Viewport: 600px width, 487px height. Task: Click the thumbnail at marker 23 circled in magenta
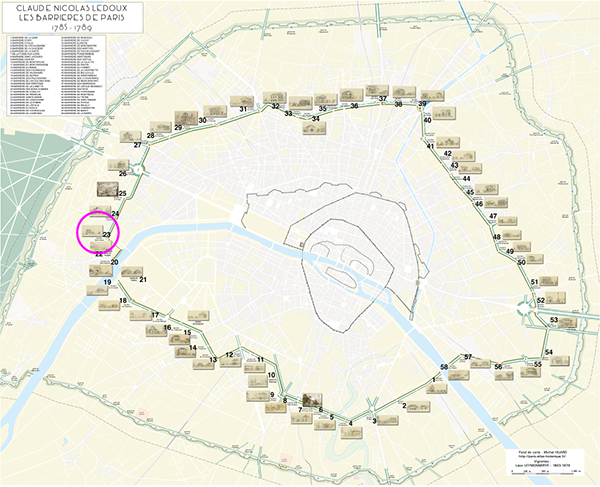95,237
